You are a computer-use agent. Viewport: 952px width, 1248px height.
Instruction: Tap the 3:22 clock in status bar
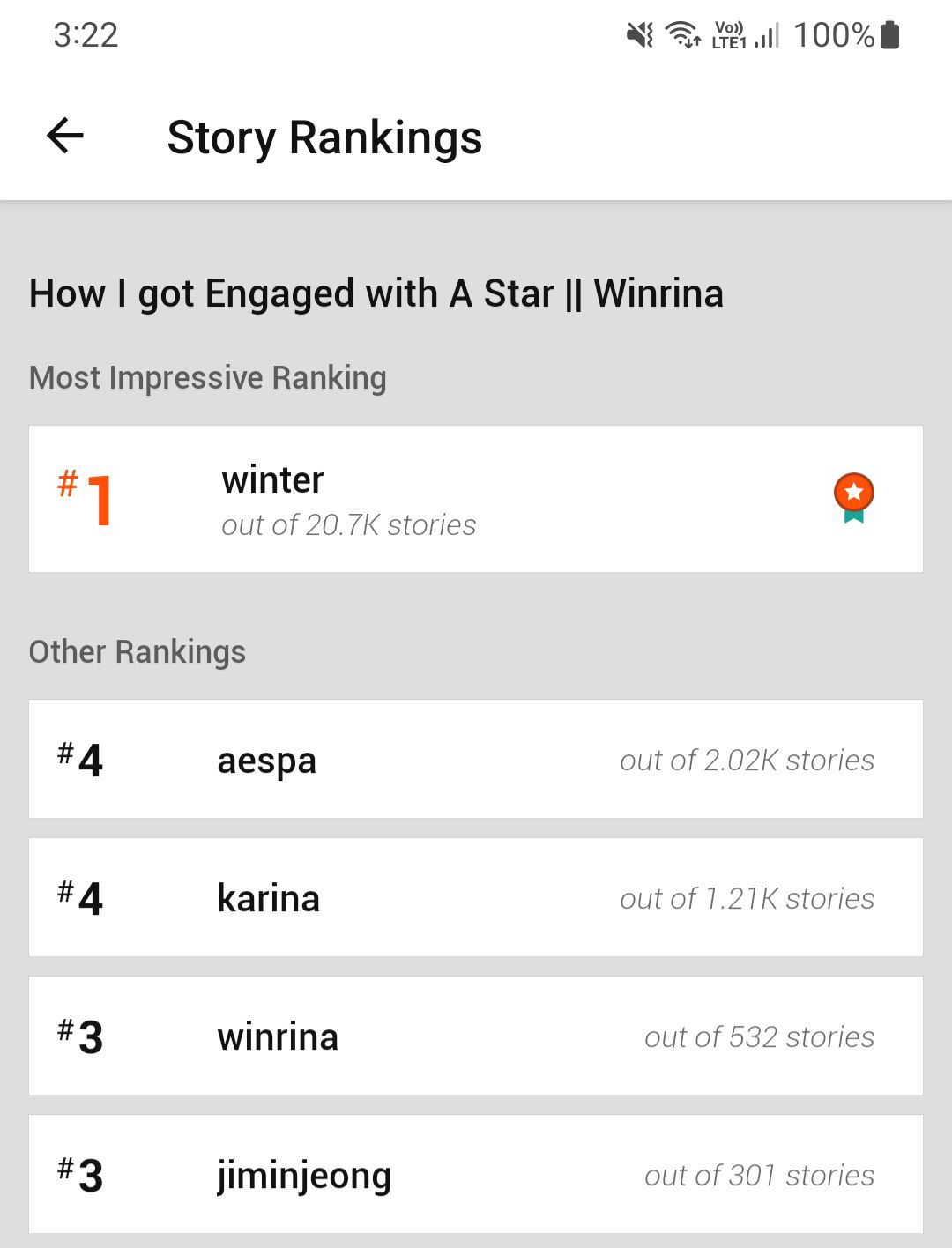pyautogui.click(x=86, y=35)
